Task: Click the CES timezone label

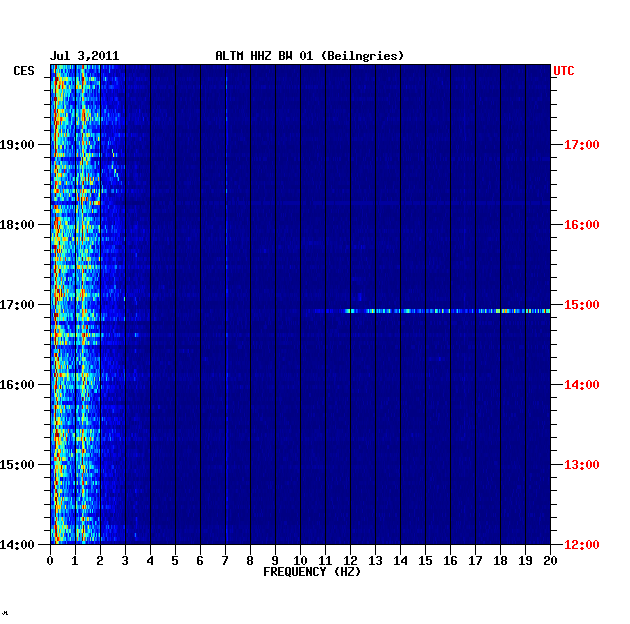Action: (24, 71)
